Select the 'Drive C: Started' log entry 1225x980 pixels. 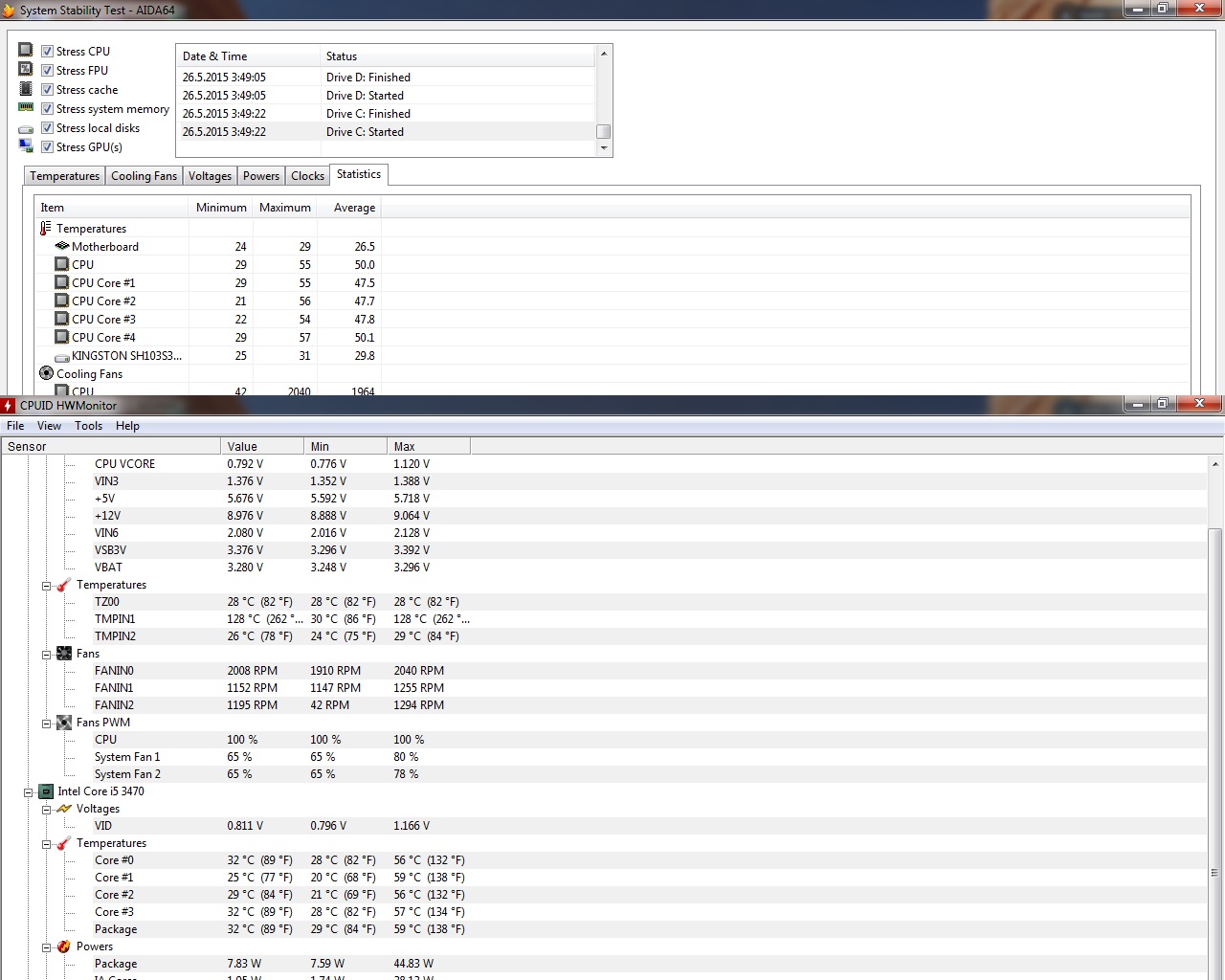click(387, 132)
